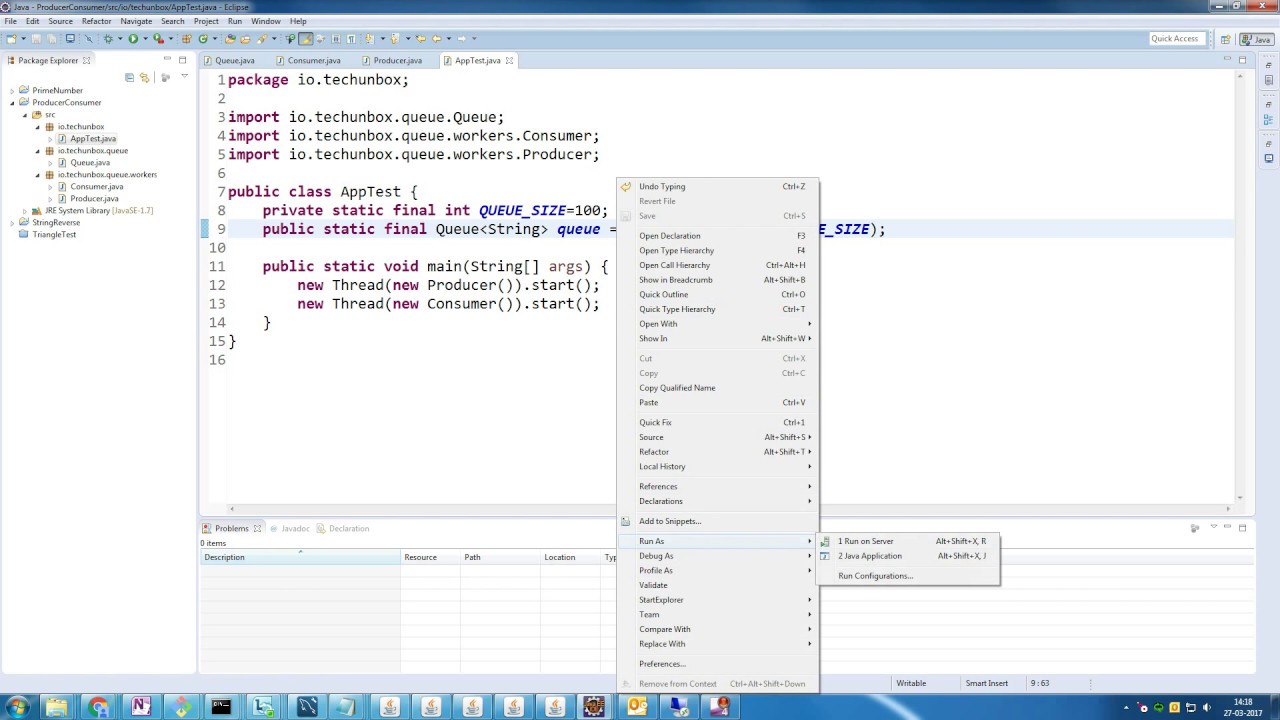Click the Save toolbar icon

[36, 39]
